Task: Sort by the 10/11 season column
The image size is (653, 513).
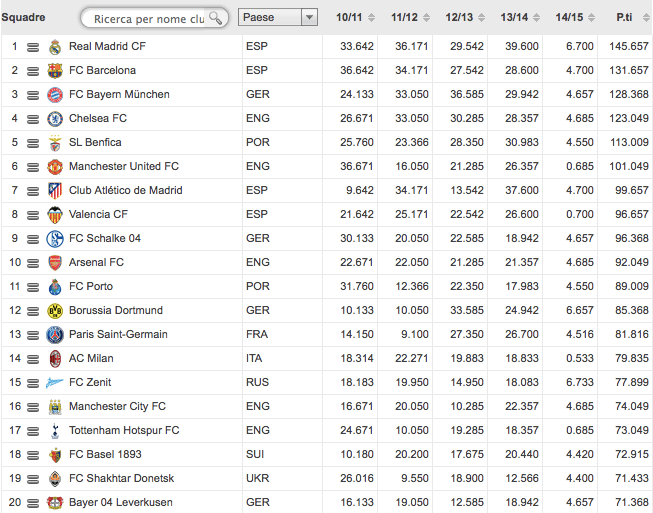Action: click(350, 17)
